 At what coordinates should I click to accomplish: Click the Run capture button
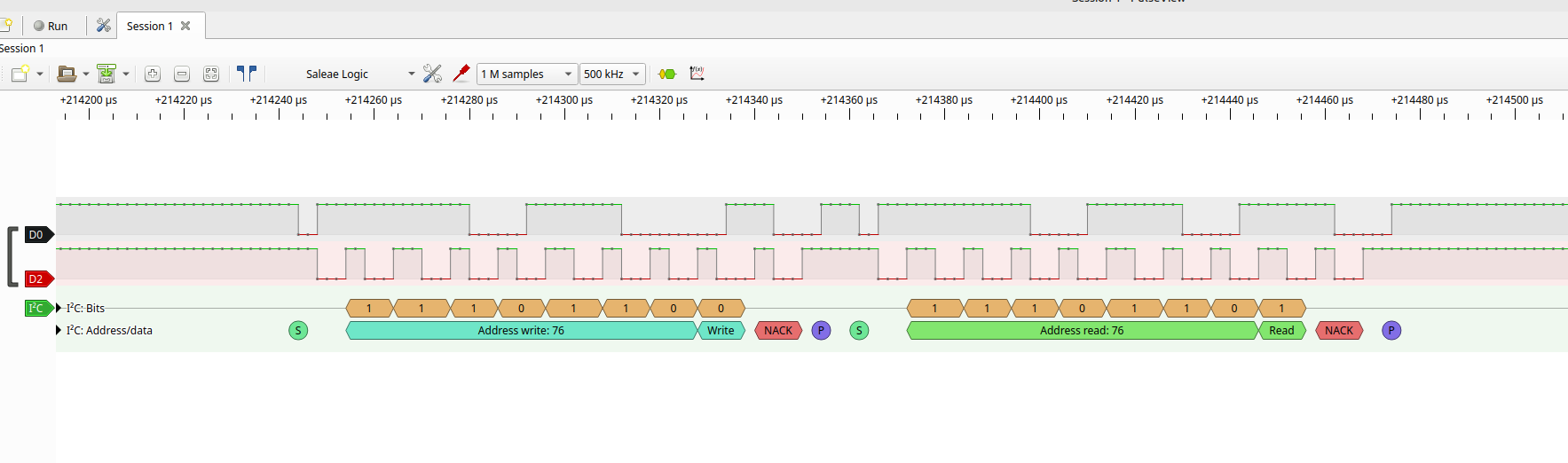[51, 26]
